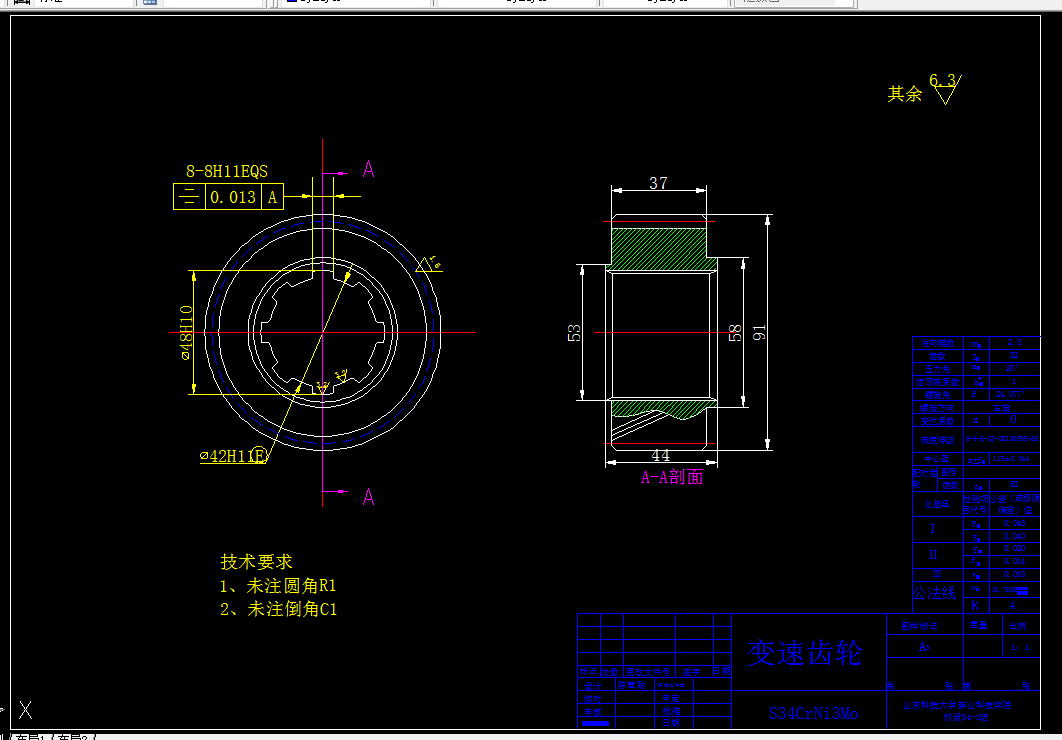Viewport: 1062px width, 740px height.
Task: Select the 91 height dimension
Action: point(759,332)
